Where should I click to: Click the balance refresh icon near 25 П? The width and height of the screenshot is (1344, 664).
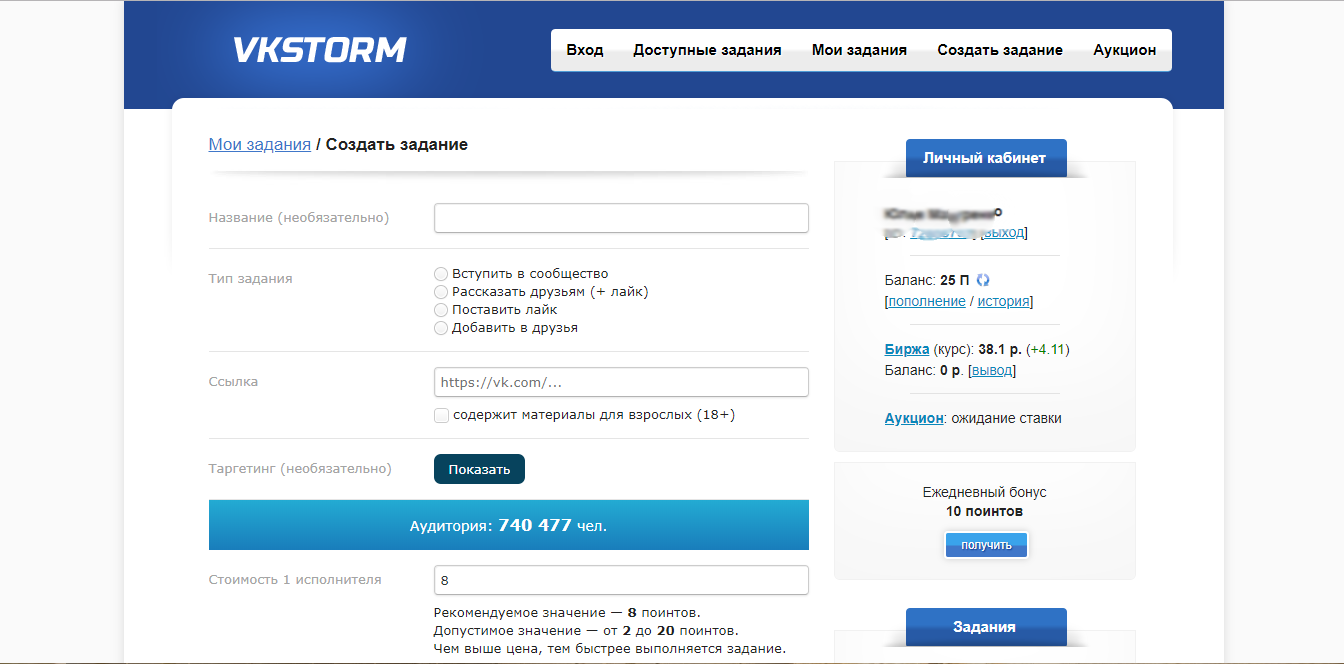tap(982, 280)
